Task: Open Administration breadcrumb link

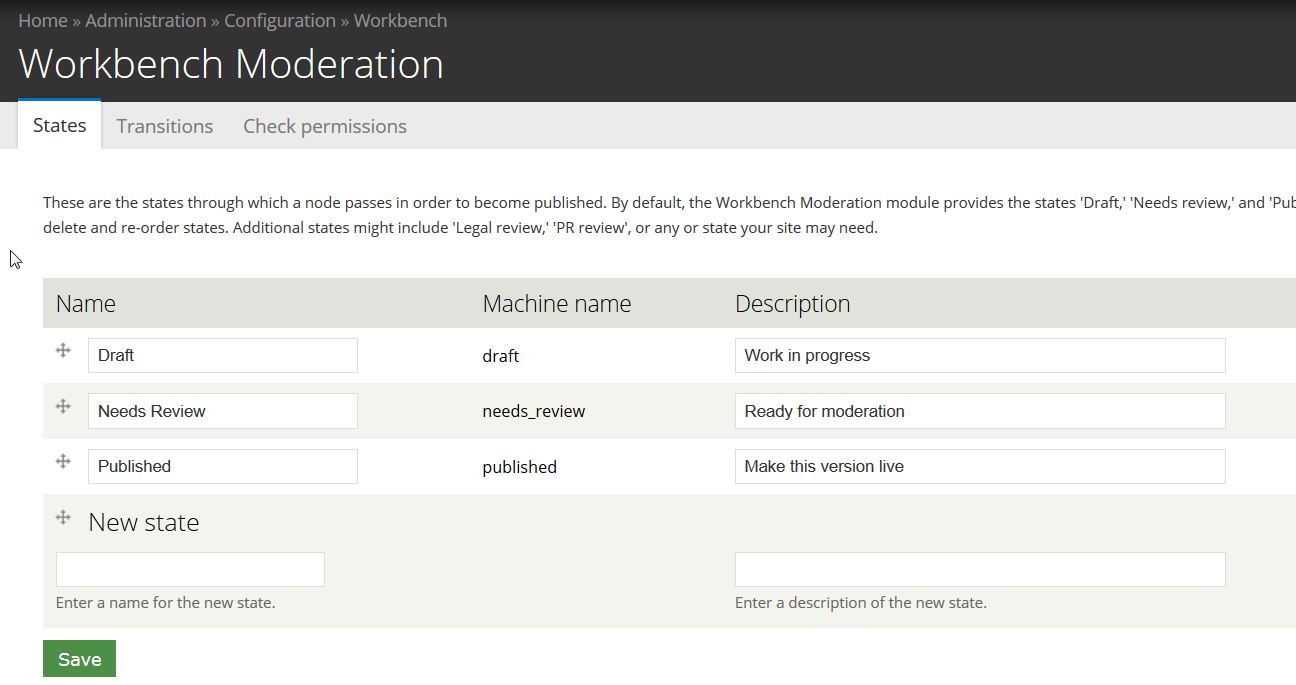Action: click(146, 20)
